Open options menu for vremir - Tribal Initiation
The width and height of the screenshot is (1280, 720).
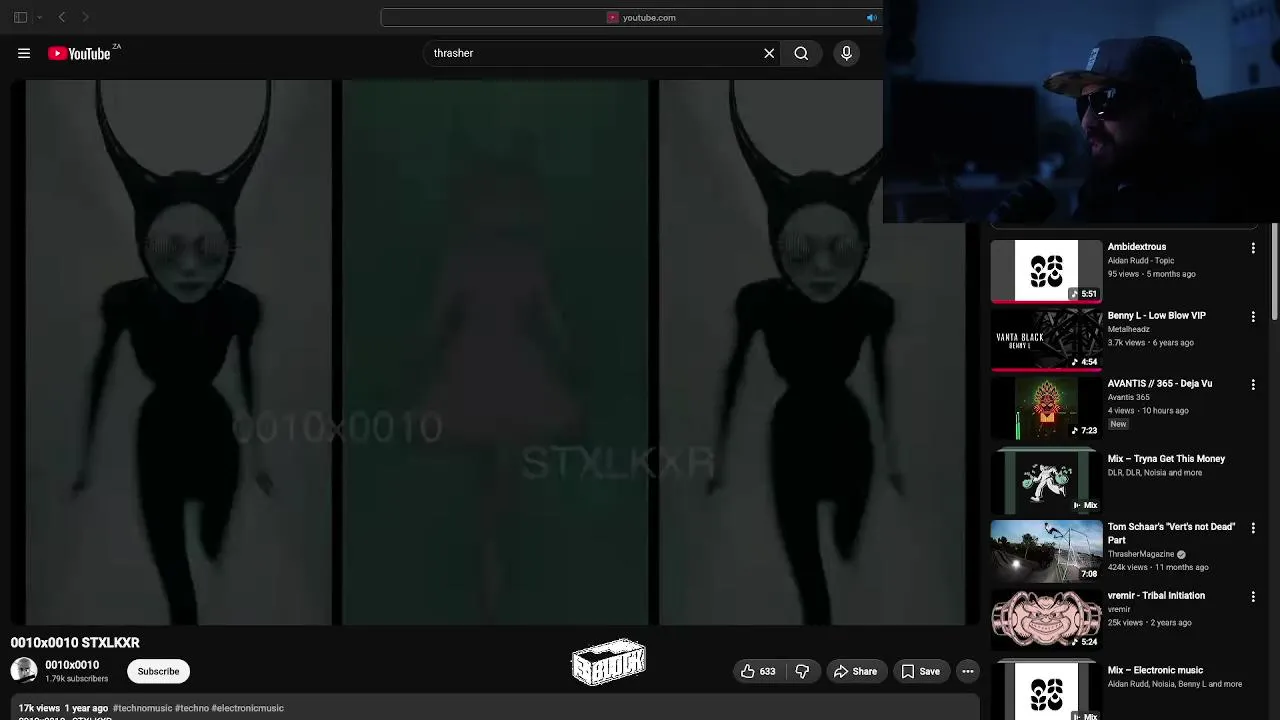pos(1253,597)
